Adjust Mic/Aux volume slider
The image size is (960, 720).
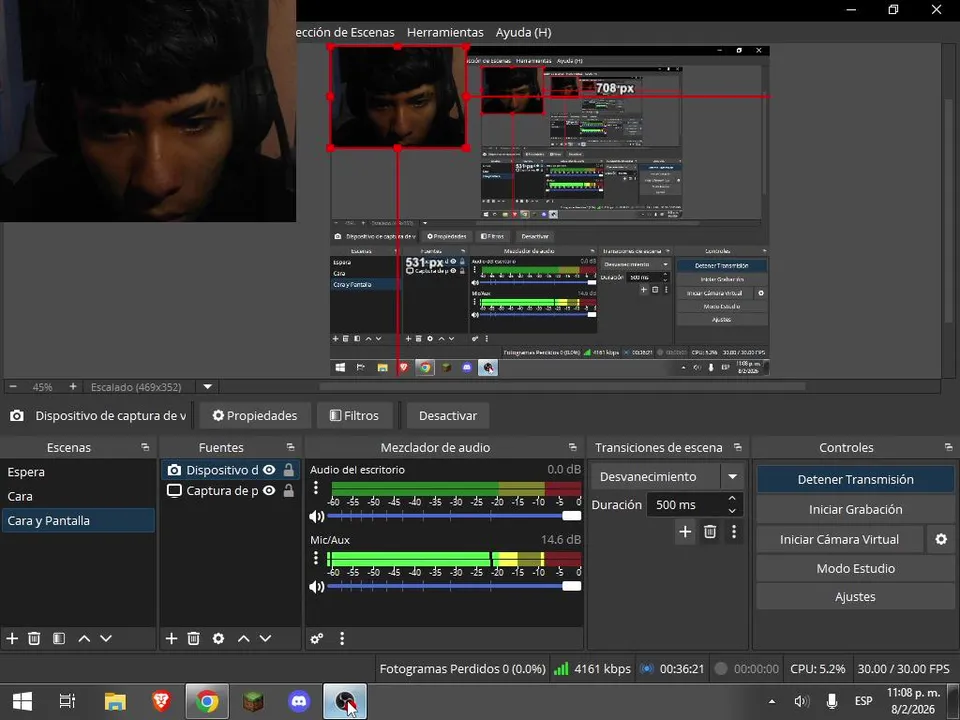point(454,587)
